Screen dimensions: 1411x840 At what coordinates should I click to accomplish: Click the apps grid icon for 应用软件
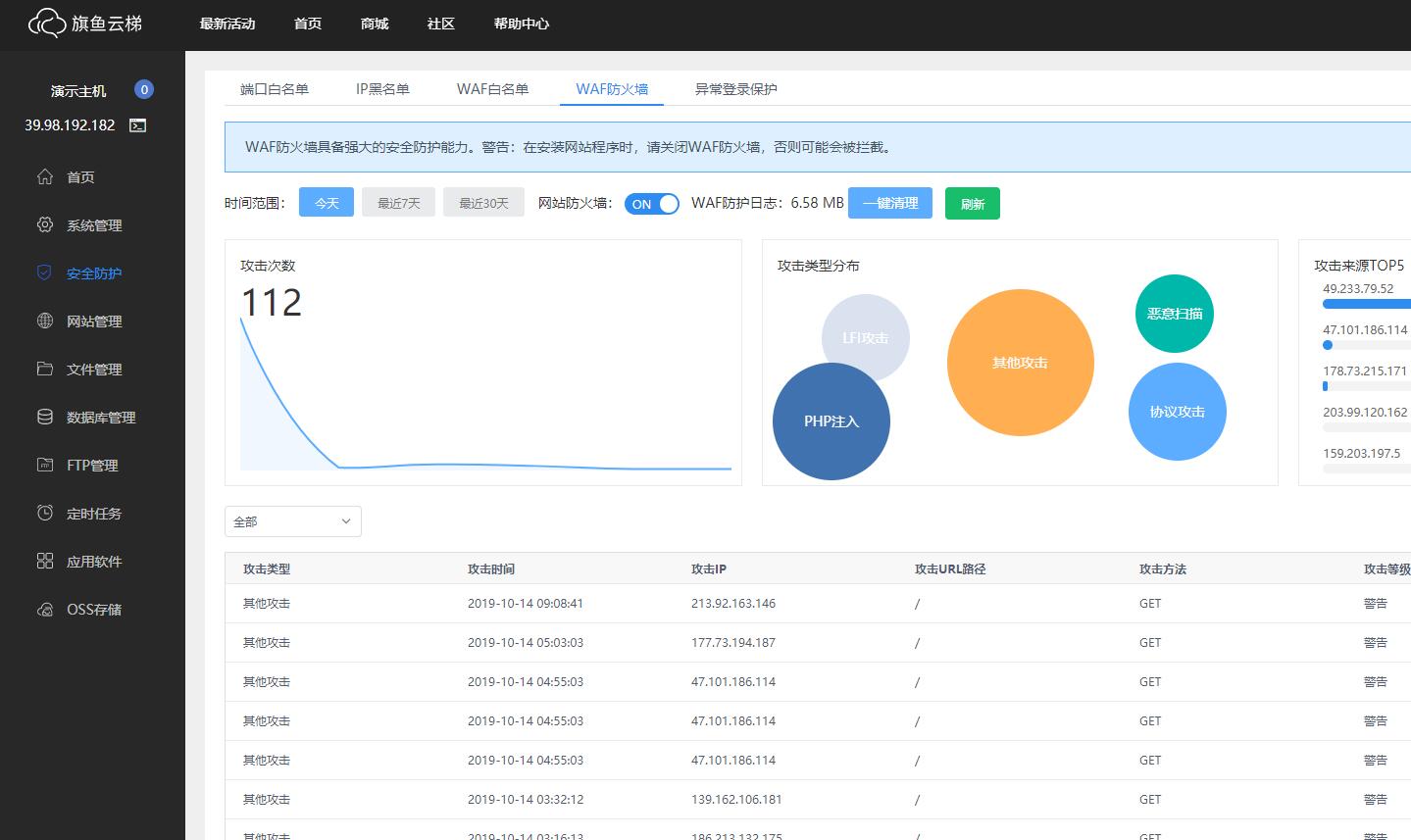point(45,561)
